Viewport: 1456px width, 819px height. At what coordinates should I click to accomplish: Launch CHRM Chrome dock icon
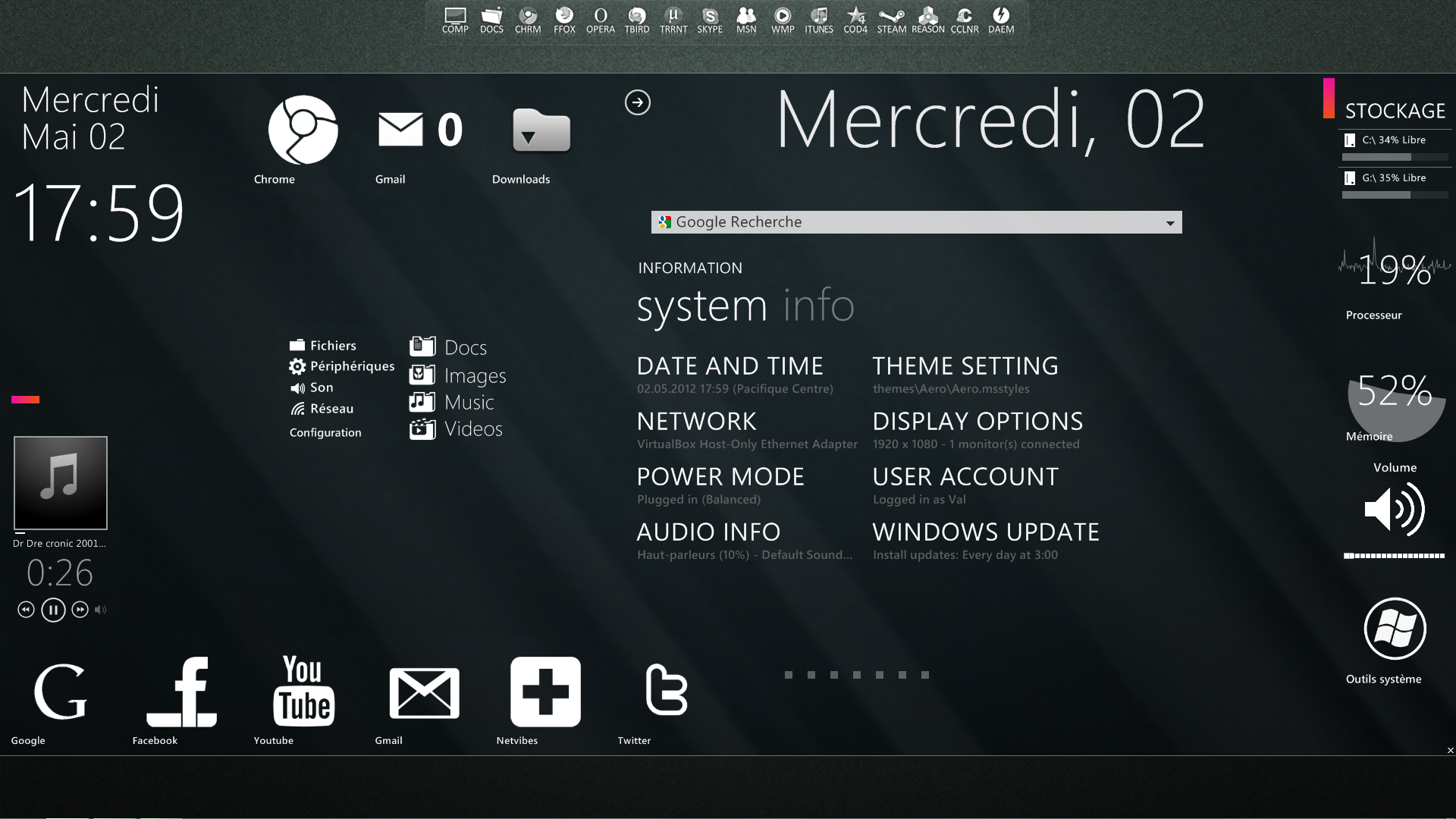tap(528, 20)
